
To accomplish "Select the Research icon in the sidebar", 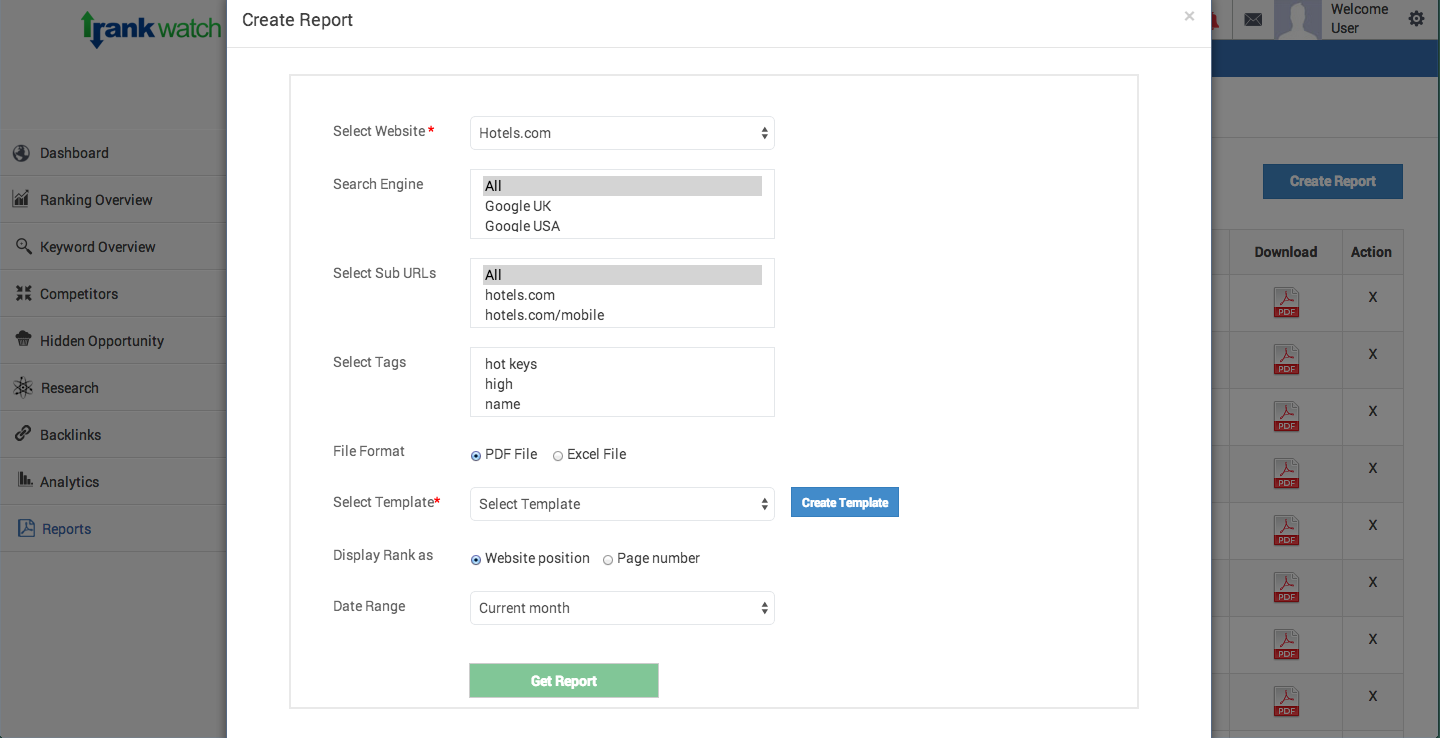I will pyautogui.click(x=22, y=387).
